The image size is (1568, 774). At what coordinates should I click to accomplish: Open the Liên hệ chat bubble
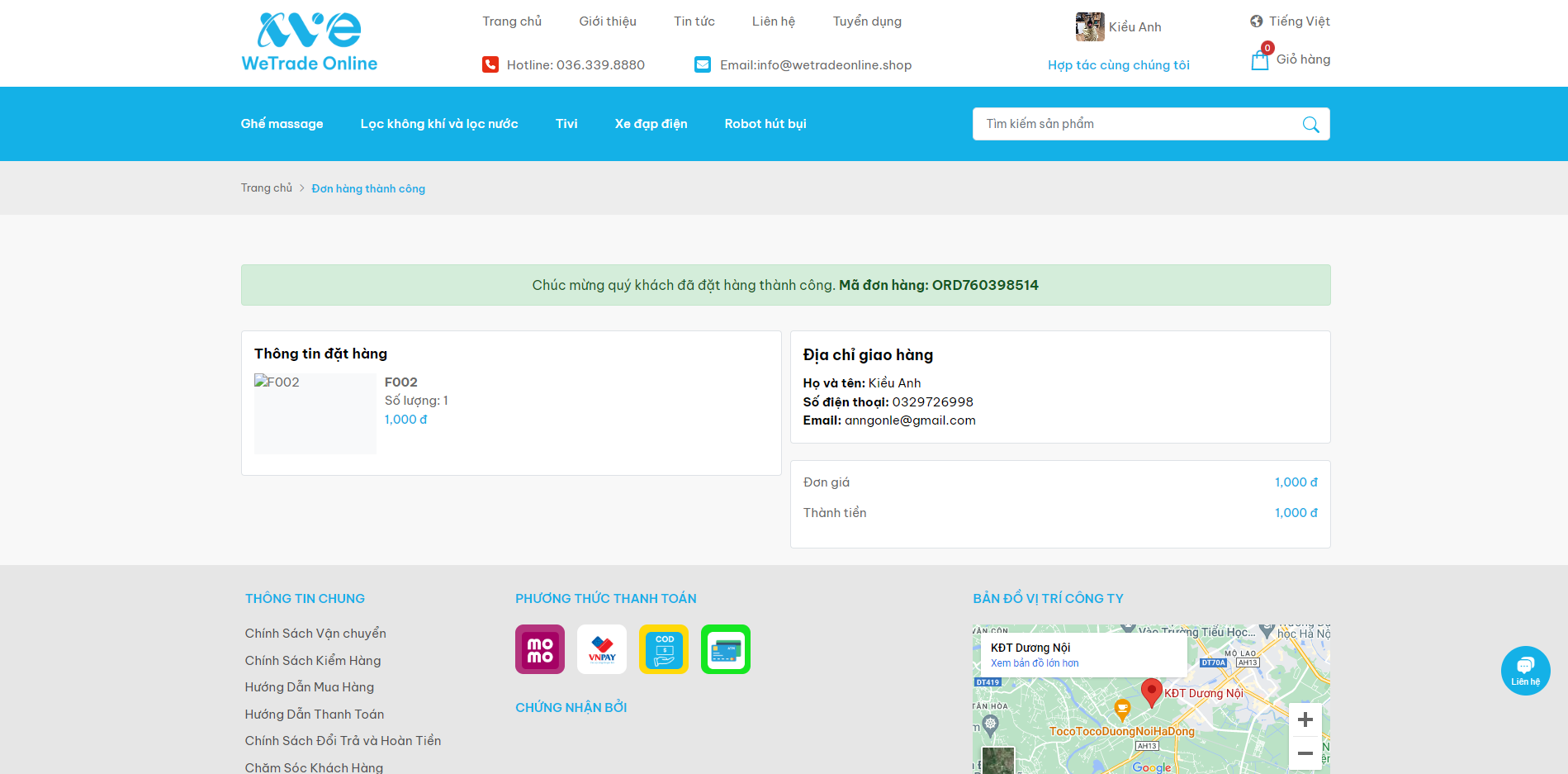tap(1525, 670)
